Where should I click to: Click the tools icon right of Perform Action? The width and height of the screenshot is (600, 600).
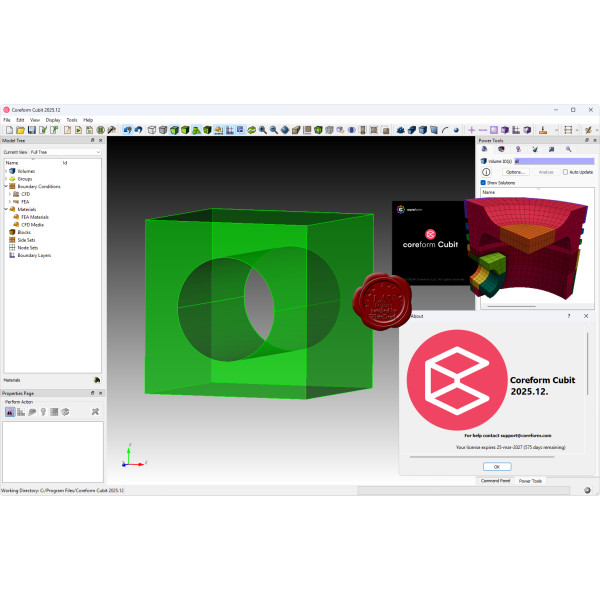point(95,412)
